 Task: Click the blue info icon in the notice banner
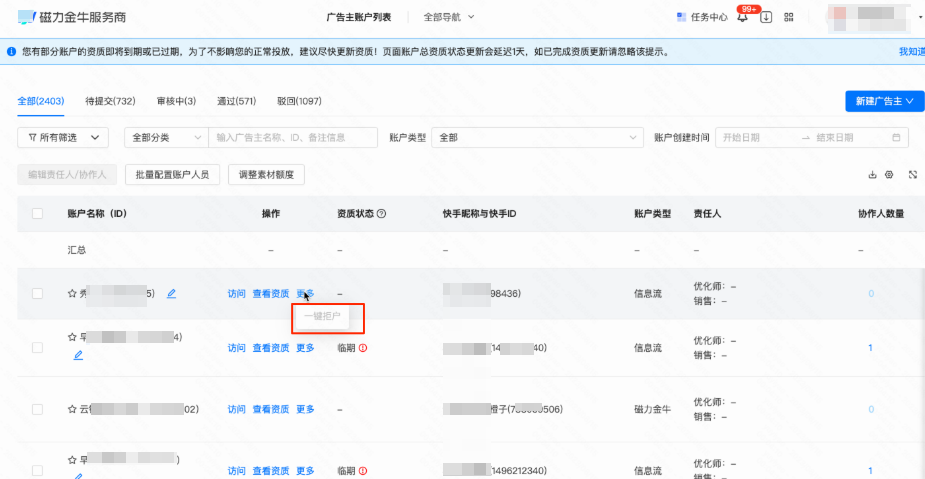click(x=11, y=52)
